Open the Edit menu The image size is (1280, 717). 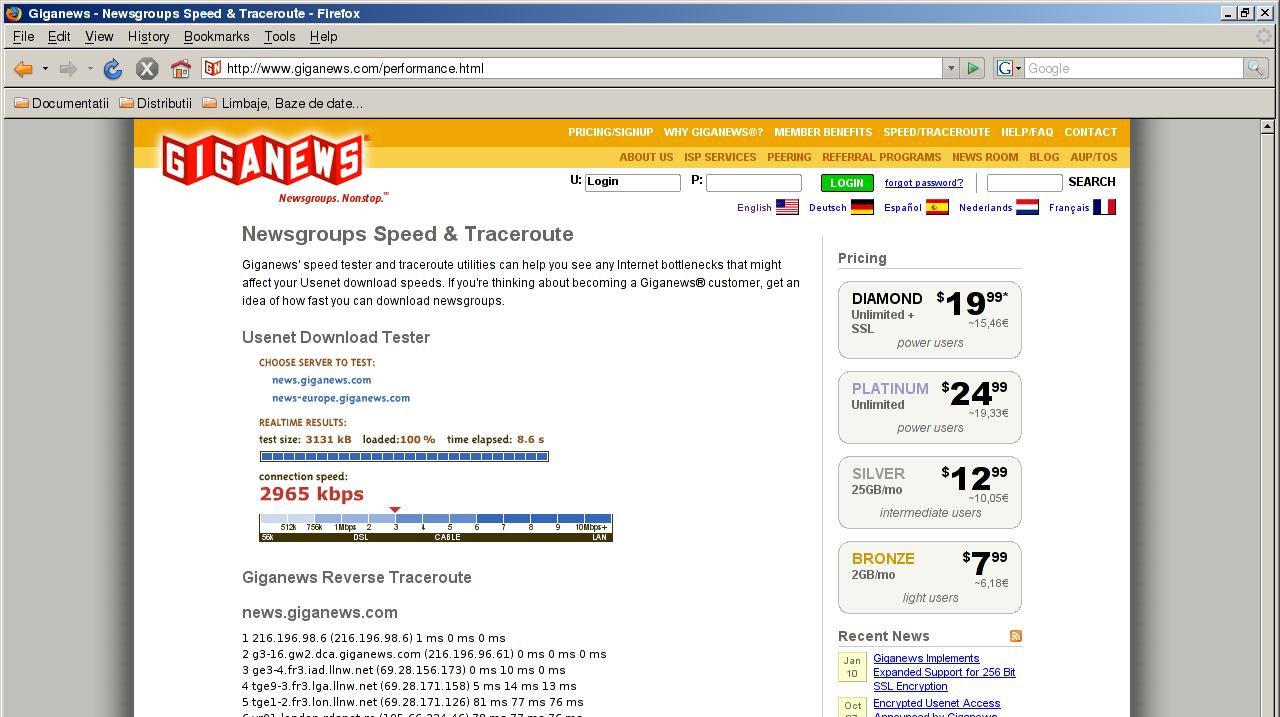59,36
